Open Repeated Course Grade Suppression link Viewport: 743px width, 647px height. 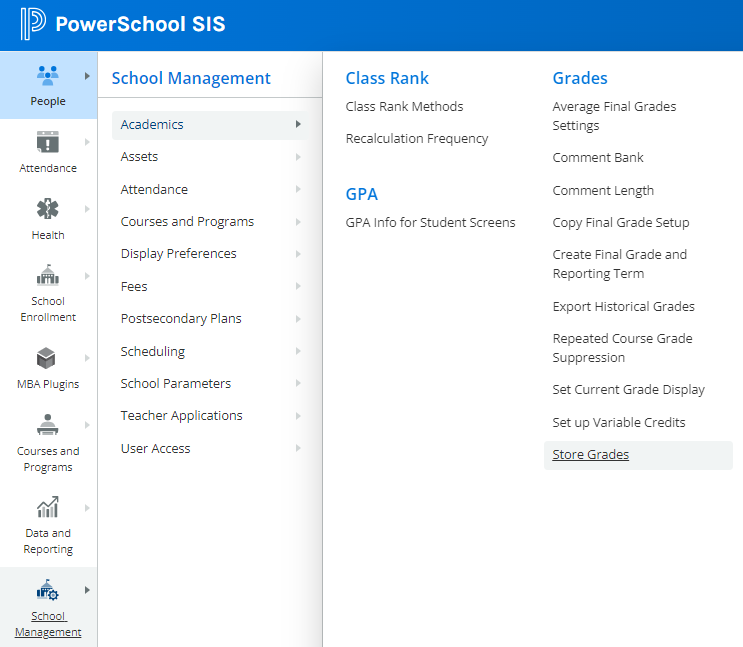point(622,348)
